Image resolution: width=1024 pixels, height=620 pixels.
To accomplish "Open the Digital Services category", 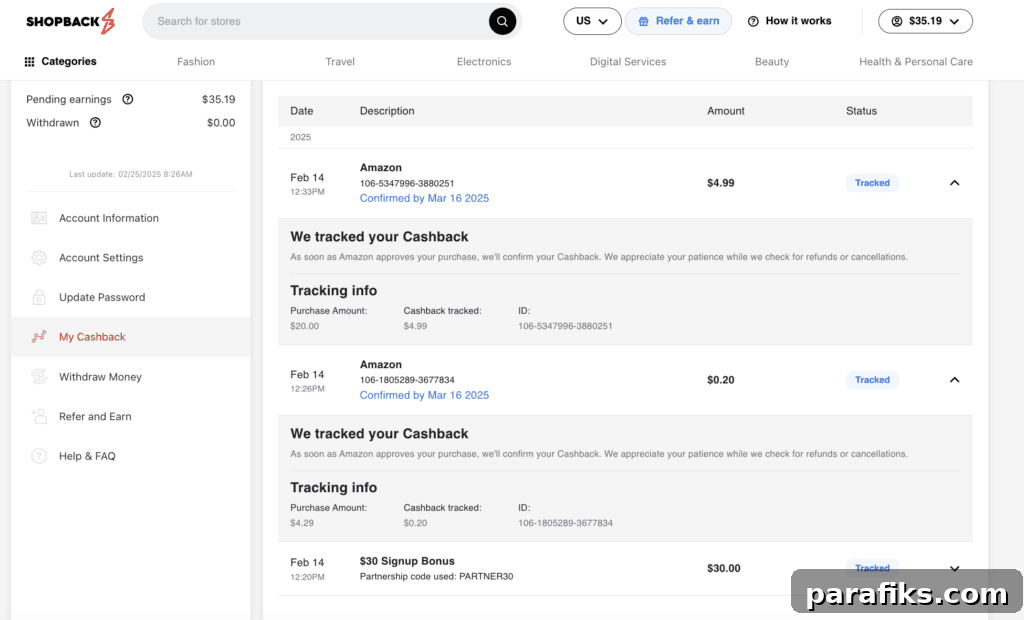I will click(x=628, y=61).
